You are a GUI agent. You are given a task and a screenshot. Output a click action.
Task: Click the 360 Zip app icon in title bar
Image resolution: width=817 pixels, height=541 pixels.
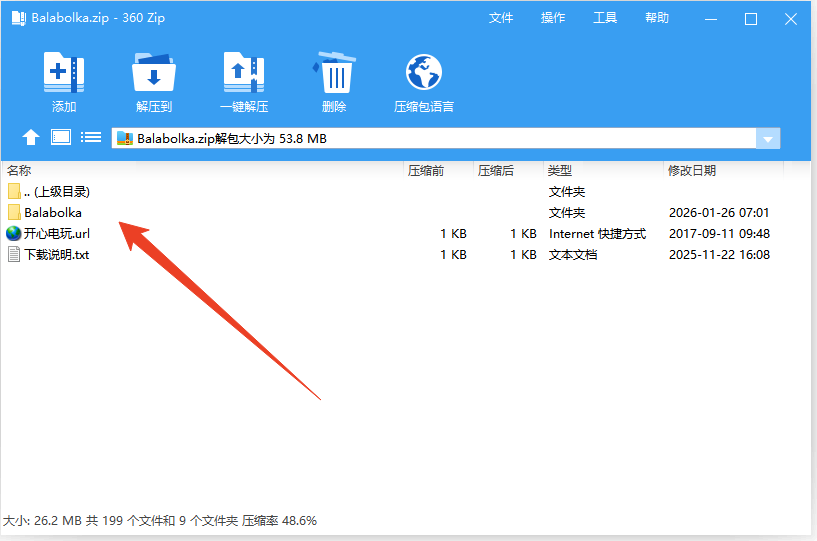click(19, 18)
